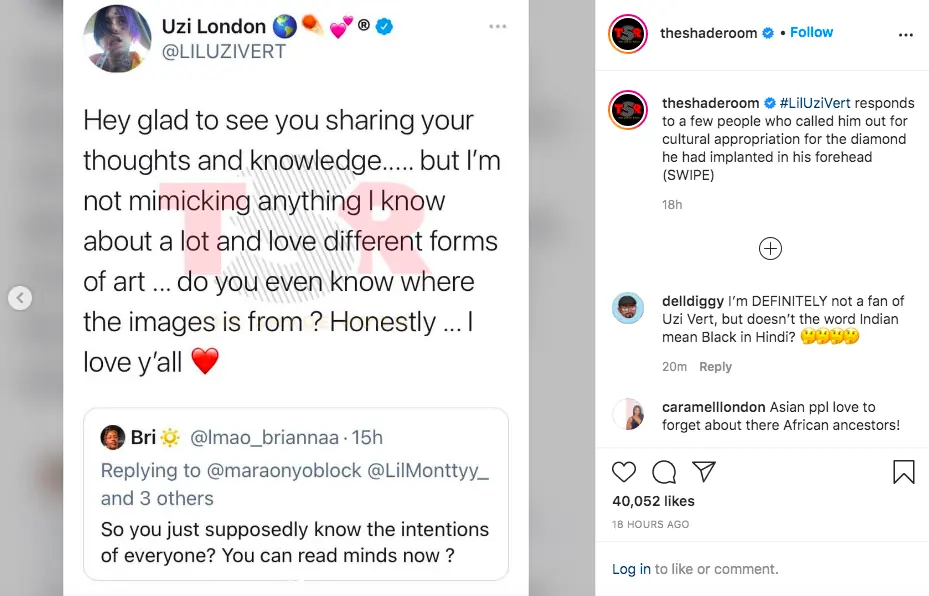
Task: Open caramelllondon username link
Action: tap(714, 408)
